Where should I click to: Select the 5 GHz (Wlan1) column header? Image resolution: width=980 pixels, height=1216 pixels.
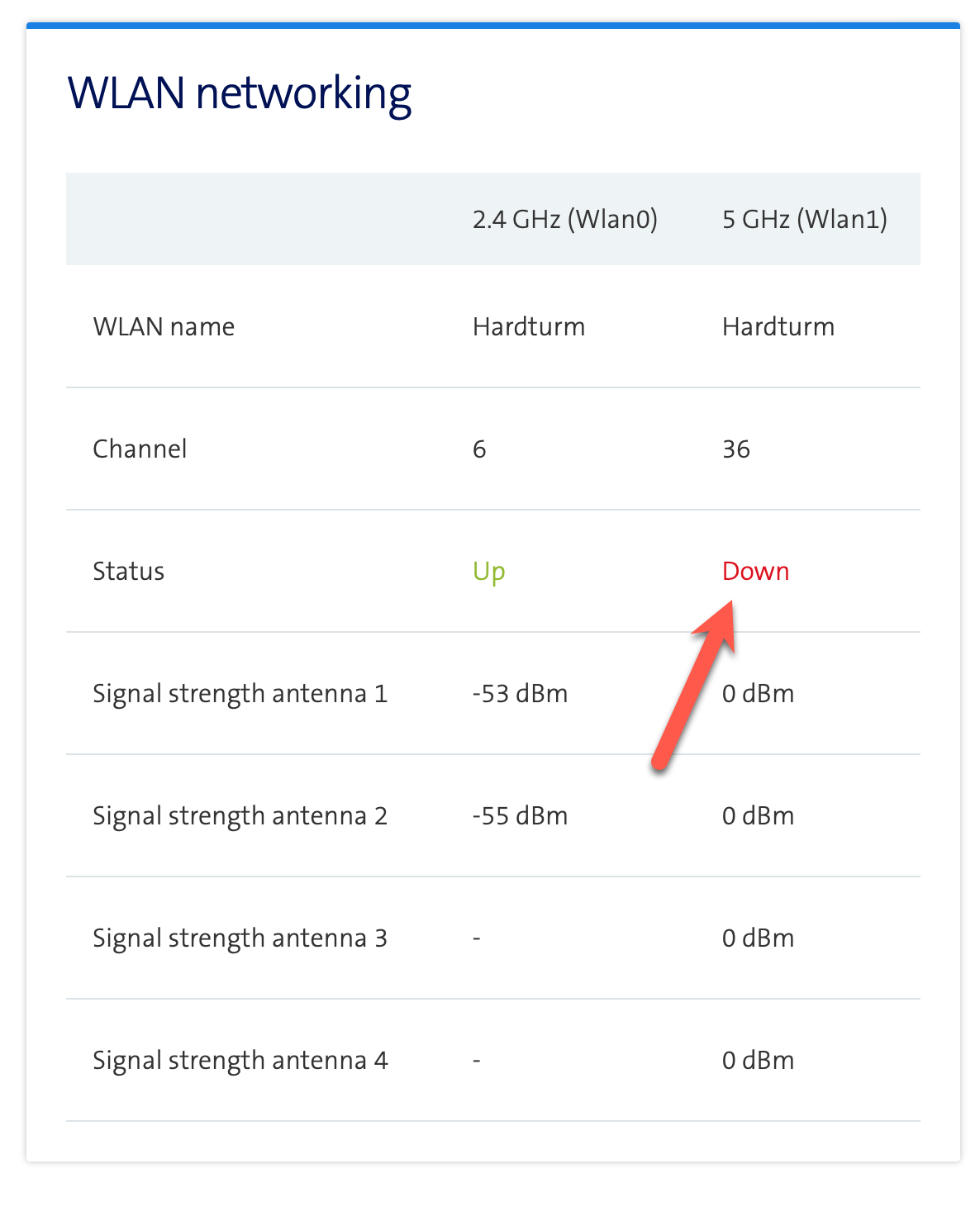click(804, 219)
